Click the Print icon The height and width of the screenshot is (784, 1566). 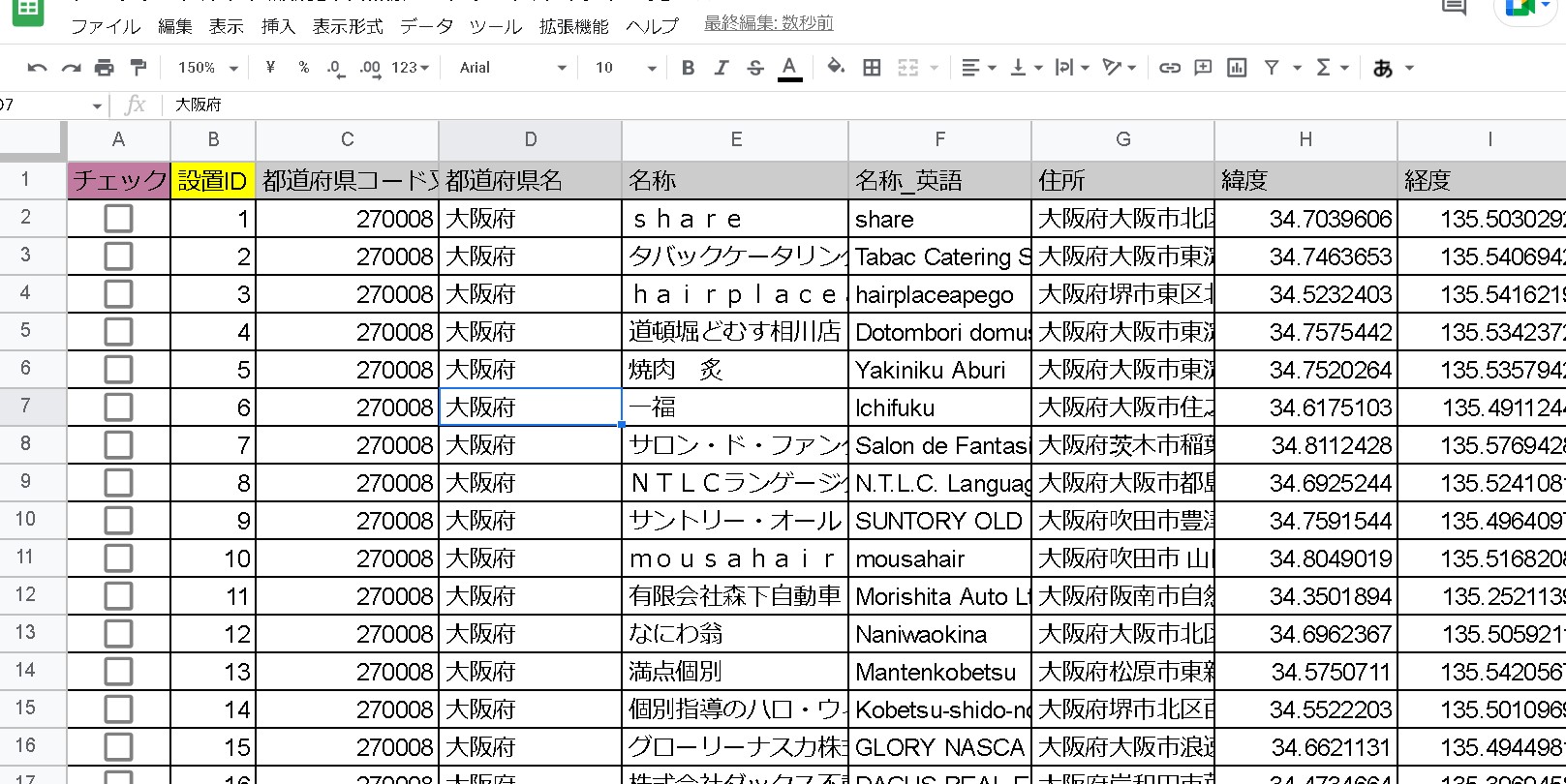click(105, 68)
